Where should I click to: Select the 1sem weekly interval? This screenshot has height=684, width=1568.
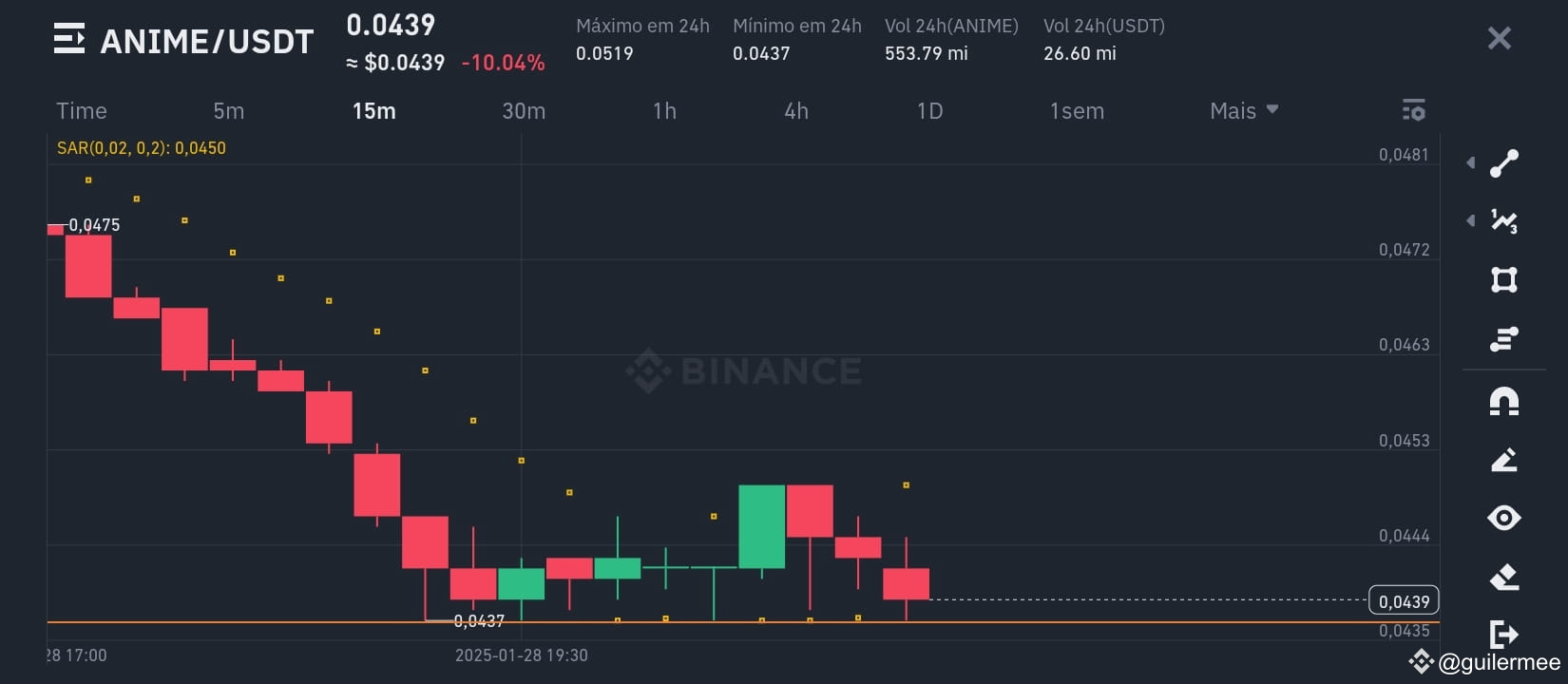point(1077,110)
